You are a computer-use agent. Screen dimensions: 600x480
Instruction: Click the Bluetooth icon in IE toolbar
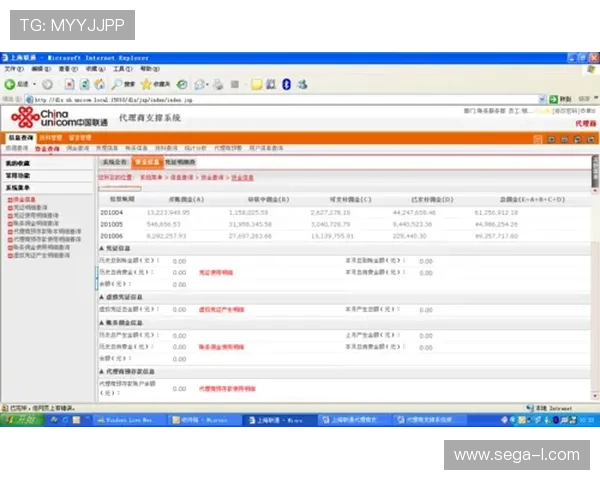286,85
